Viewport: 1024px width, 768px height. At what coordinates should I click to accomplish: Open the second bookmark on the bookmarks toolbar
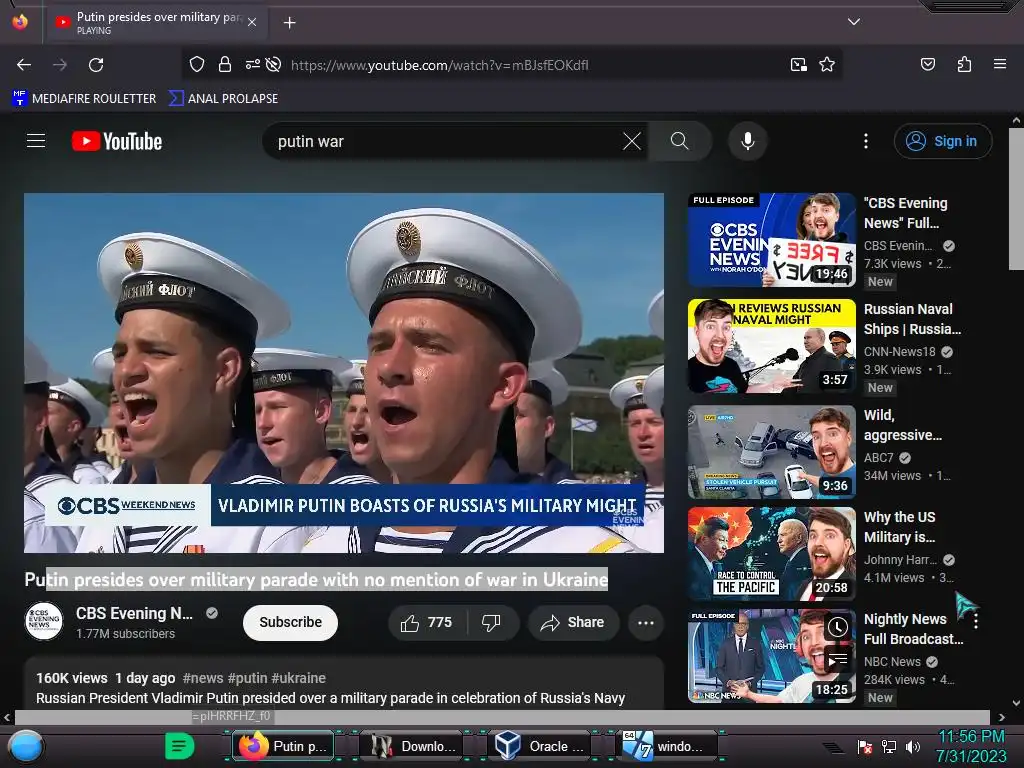(223, 98)
